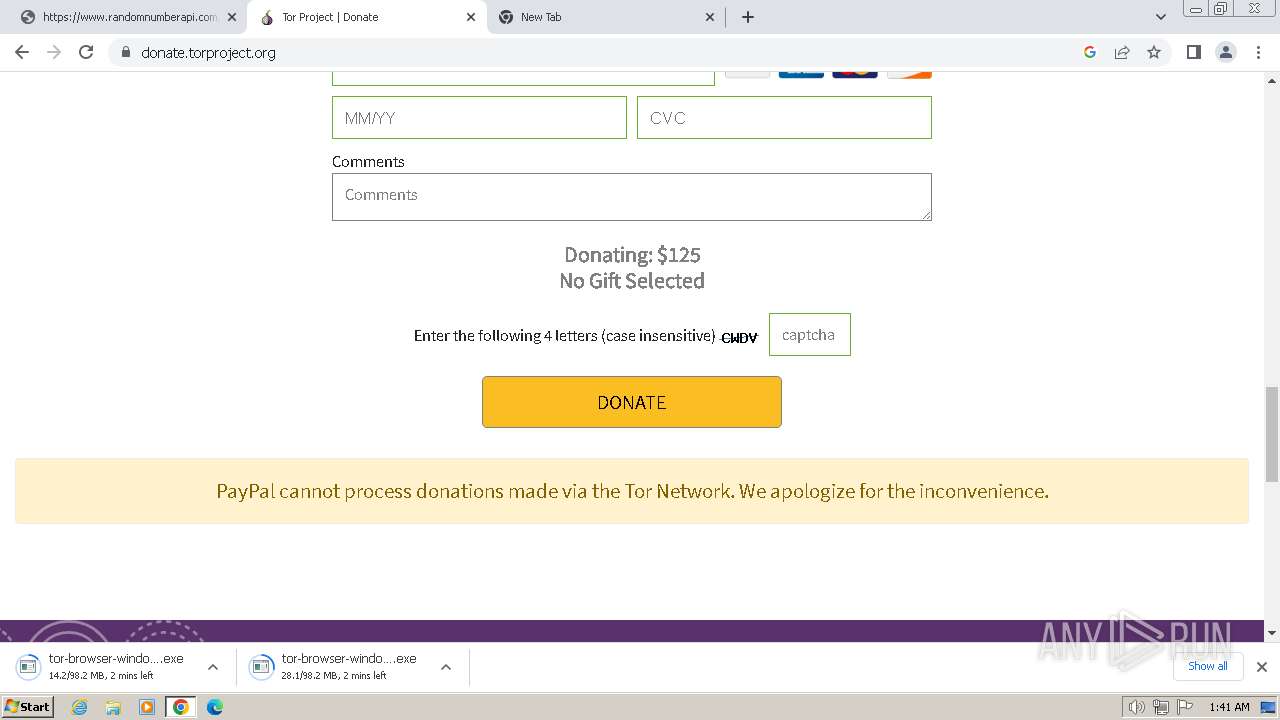Image resolution: width=1280 pixels, height=720 pixels.
Task: Close the Tor Project Donate tab
Action: 471,17
